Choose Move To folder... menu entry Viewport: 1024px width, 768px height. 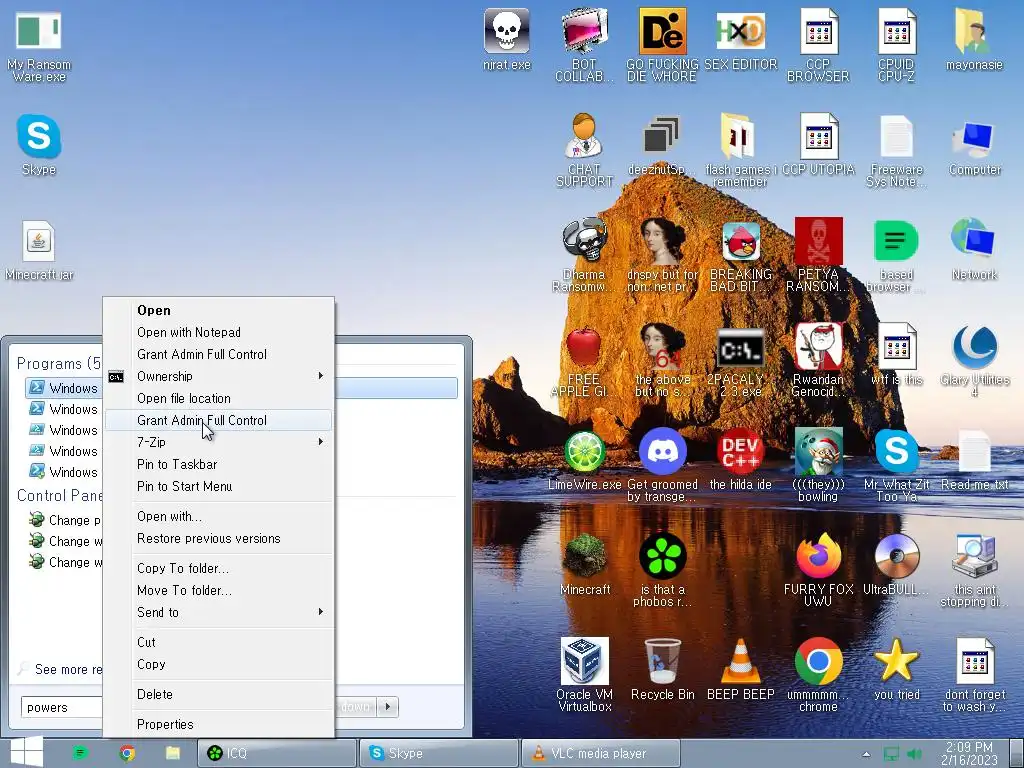tap(218, 590)
